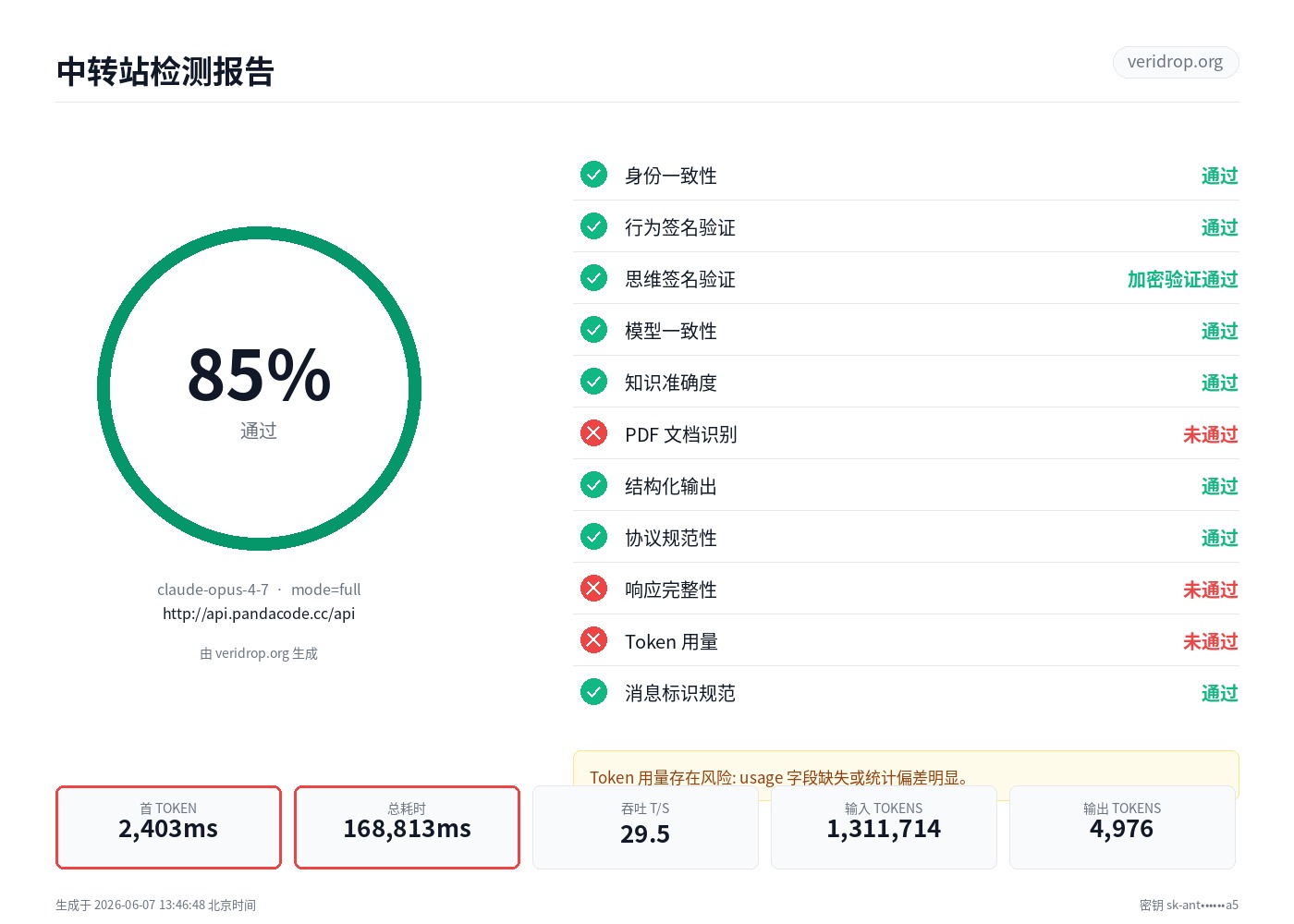Click the veridrop.org badge at top right

[x=1175, y=62]
